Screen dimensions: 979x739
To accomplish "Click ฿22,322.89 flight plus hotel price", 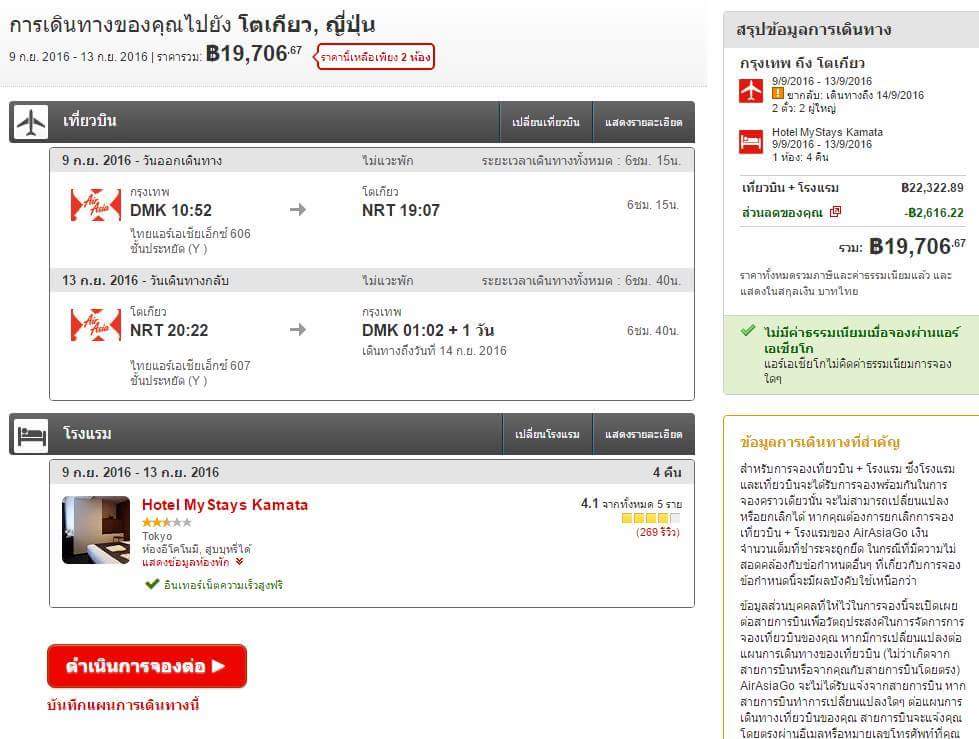I will click(x=933, y=188).
